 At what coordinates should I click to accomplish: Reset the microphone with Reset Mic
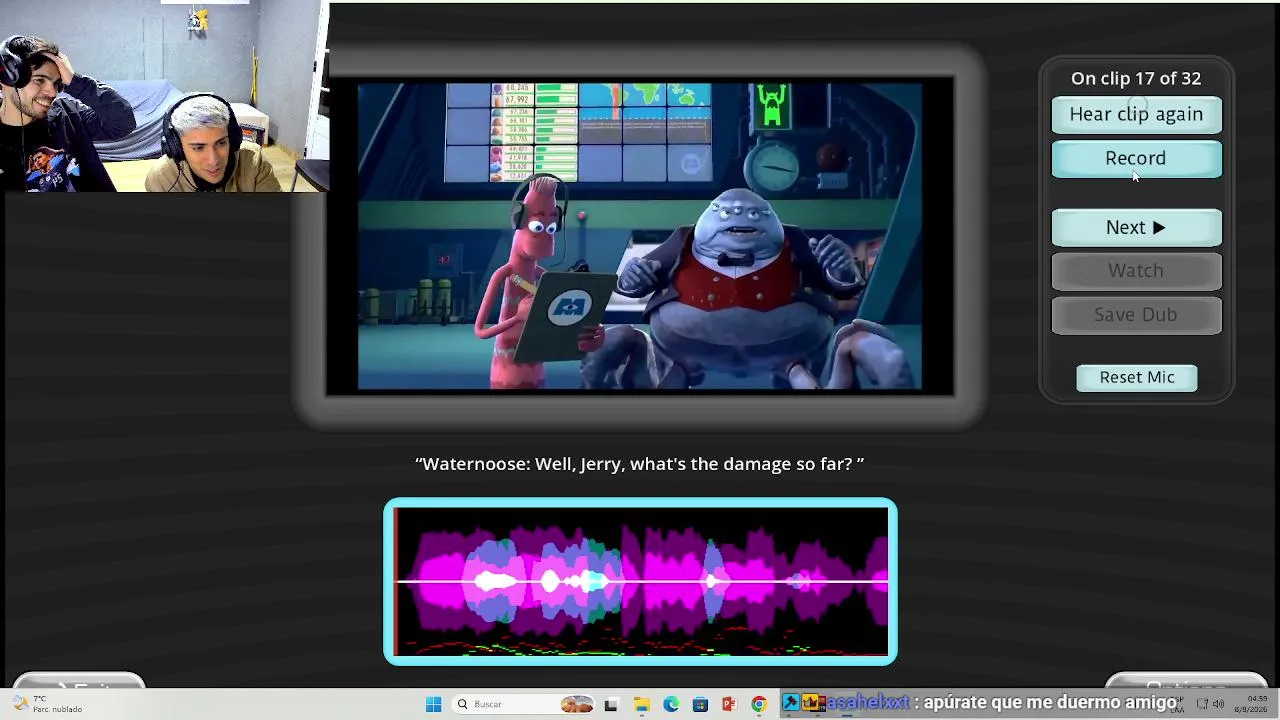tap(1137, 377)
